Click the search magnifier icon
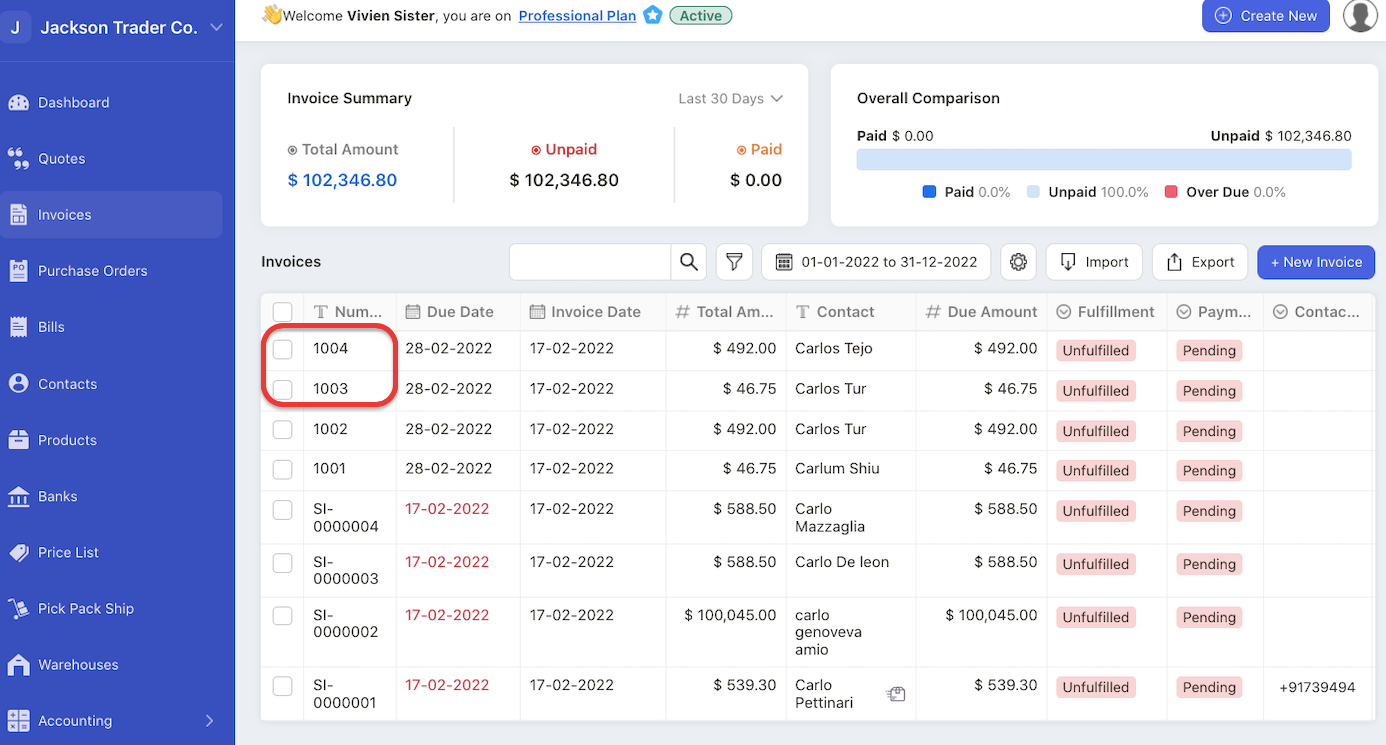 point(689,262)
